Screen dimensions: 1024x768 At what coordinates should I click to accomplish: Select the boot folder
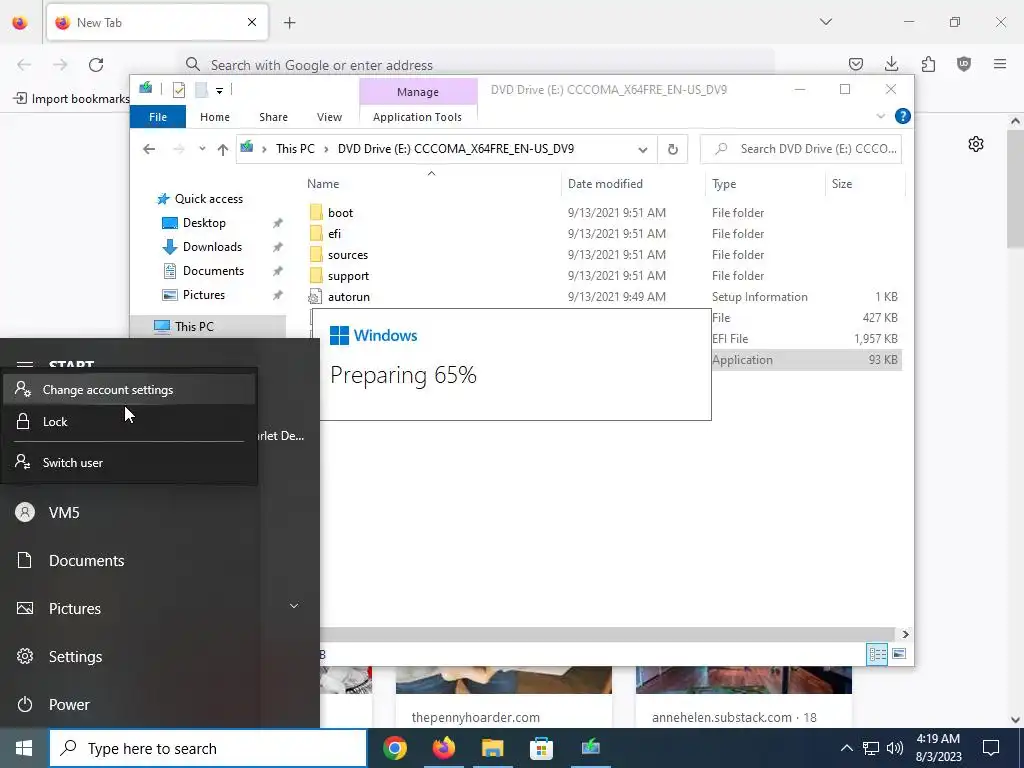pos(340,213)
